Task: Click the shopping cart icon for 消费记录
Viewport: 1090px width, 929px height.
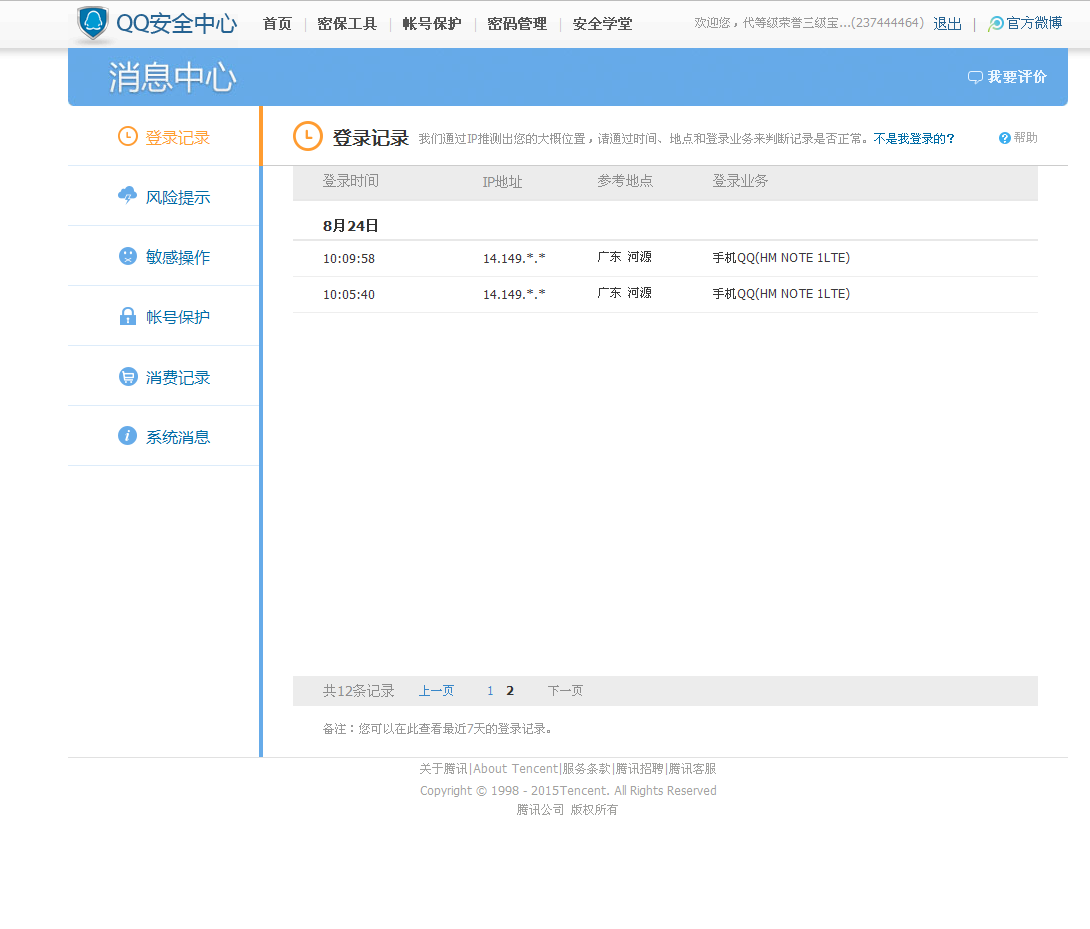Action: (128, 376)
